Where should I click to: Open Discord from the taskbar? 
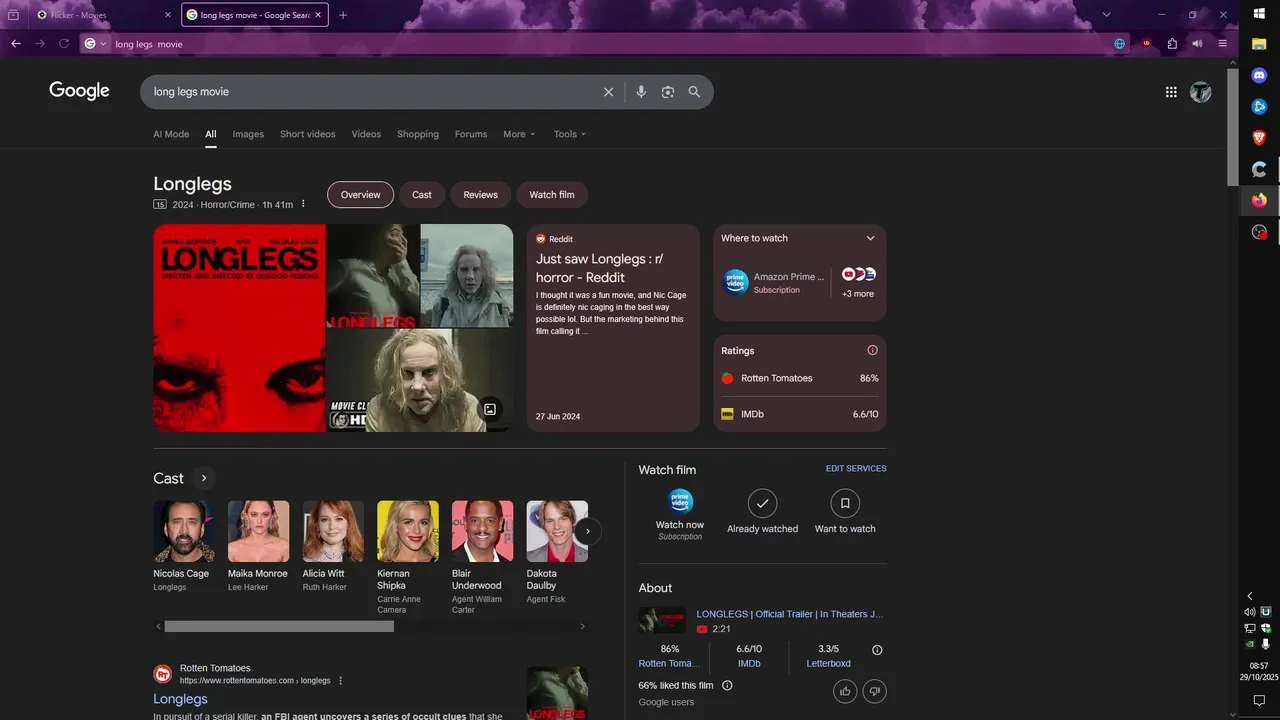[x=1259, y=75]
